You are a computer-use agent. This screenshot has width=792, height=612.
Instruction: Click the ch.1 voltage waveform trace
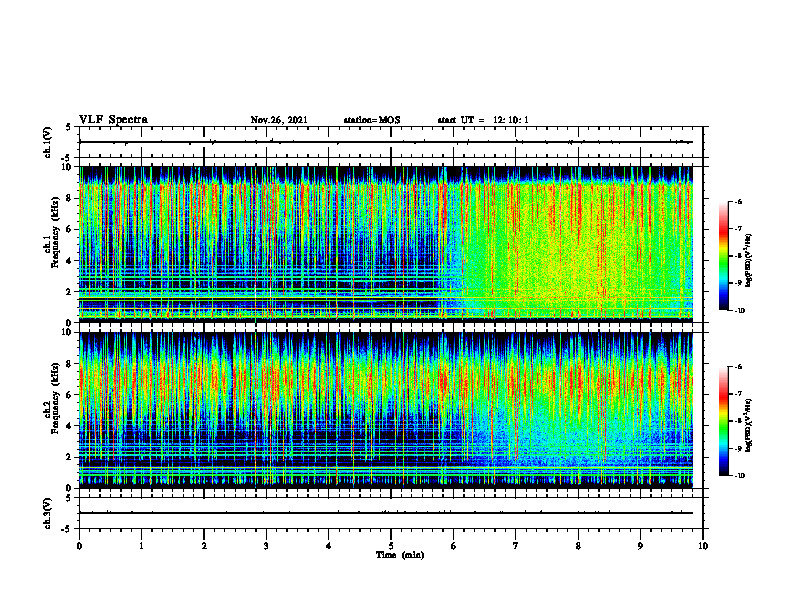pos(386,142)
